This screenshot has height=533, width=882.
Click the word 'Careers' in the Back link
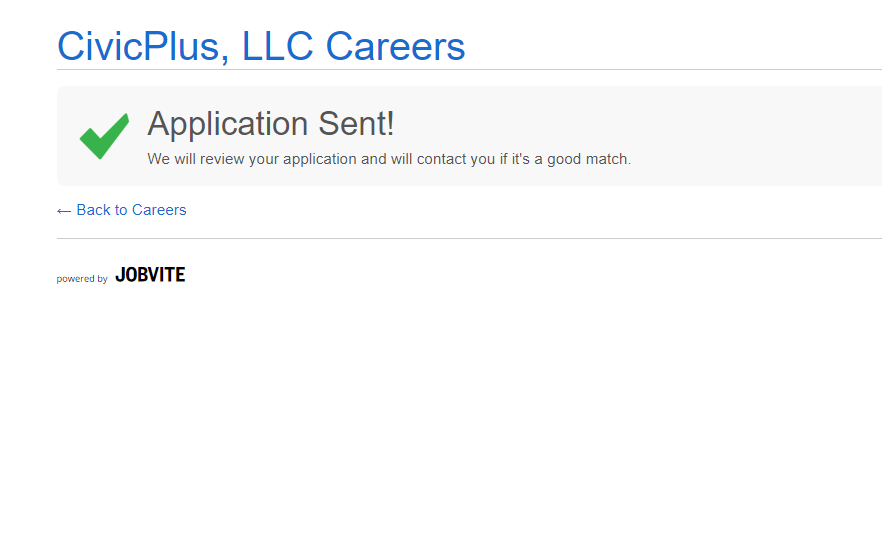[159, 210]
